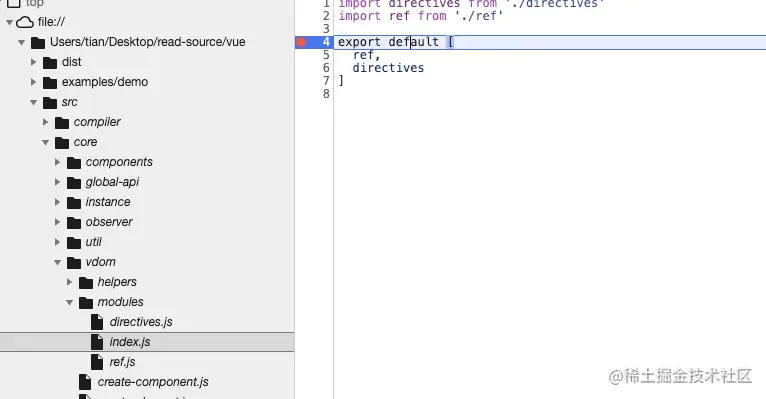Select the file:// origin label

[x=51, y=22]
